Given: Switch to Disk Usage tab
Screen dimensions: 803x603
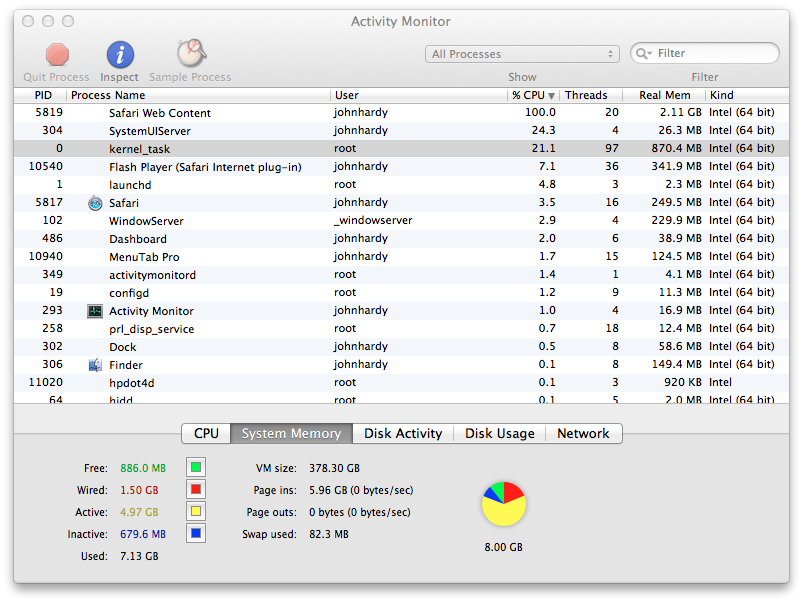Looking at the screenshot, I should (500, 433).
